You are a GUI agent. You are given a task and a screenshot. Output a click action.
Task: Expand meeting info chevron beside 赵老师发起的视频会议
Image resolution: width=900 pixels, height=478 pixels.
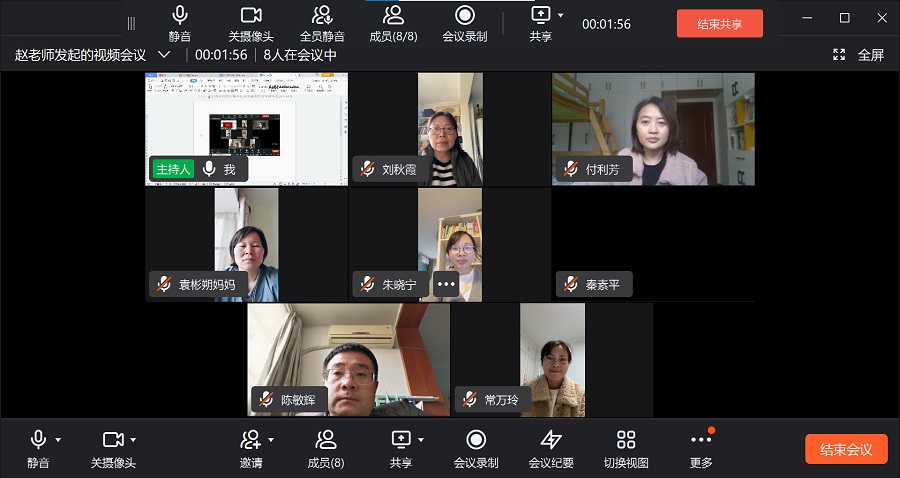(x=165, y=55)
